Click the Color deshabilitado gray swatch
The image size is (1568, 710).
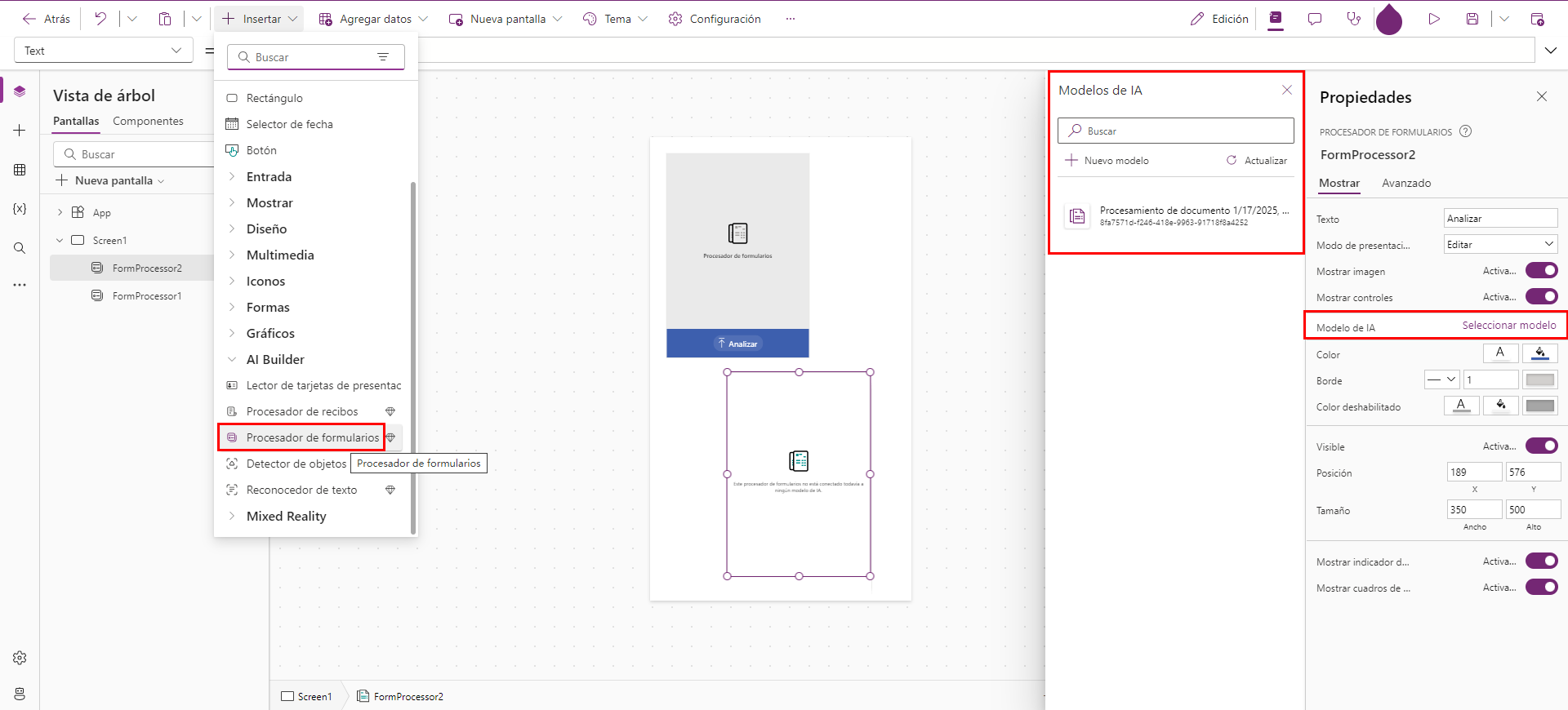pos(1540,406)
